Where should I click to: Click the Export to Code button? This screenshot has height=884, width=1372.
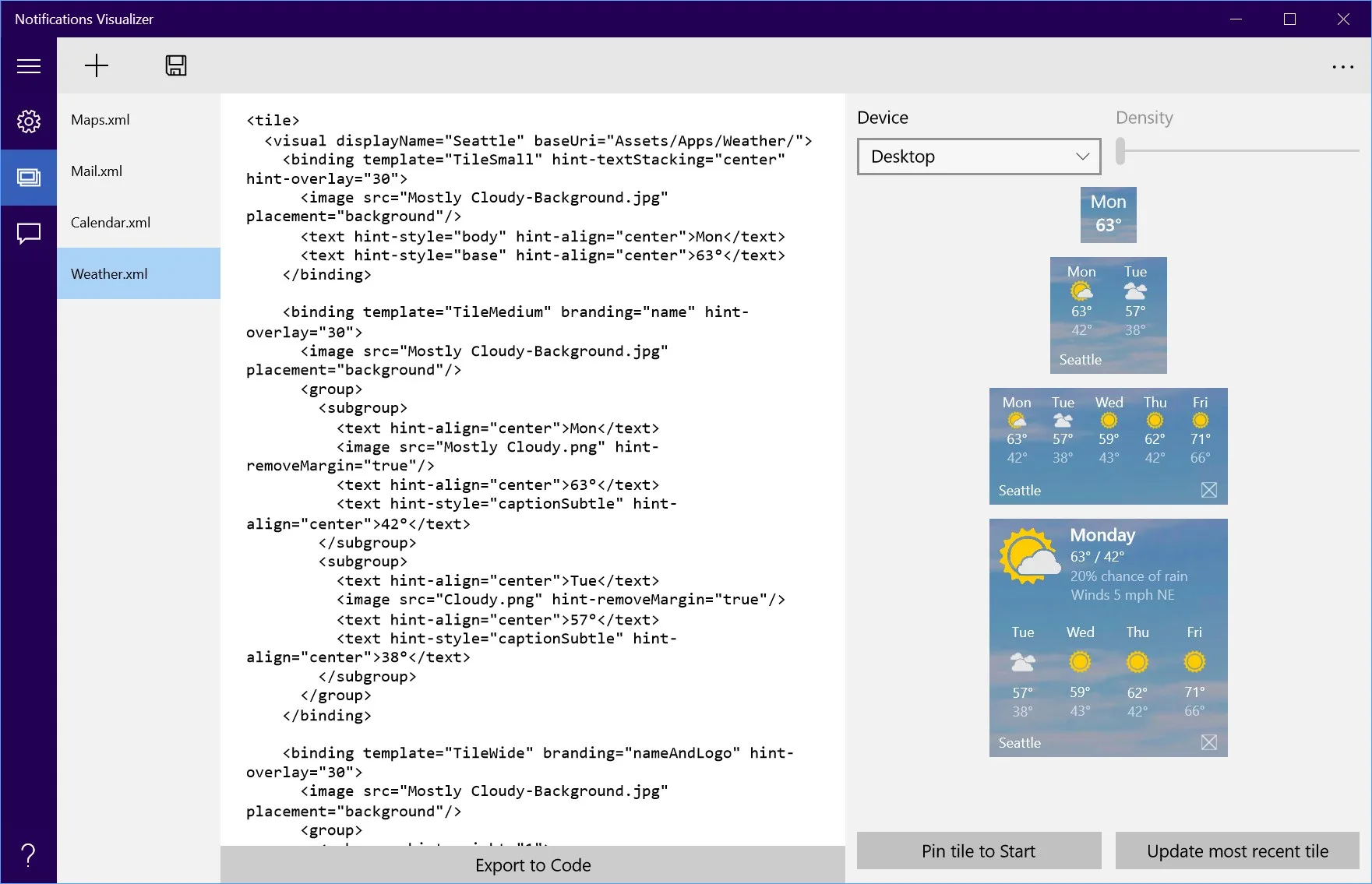pos(533,865)
